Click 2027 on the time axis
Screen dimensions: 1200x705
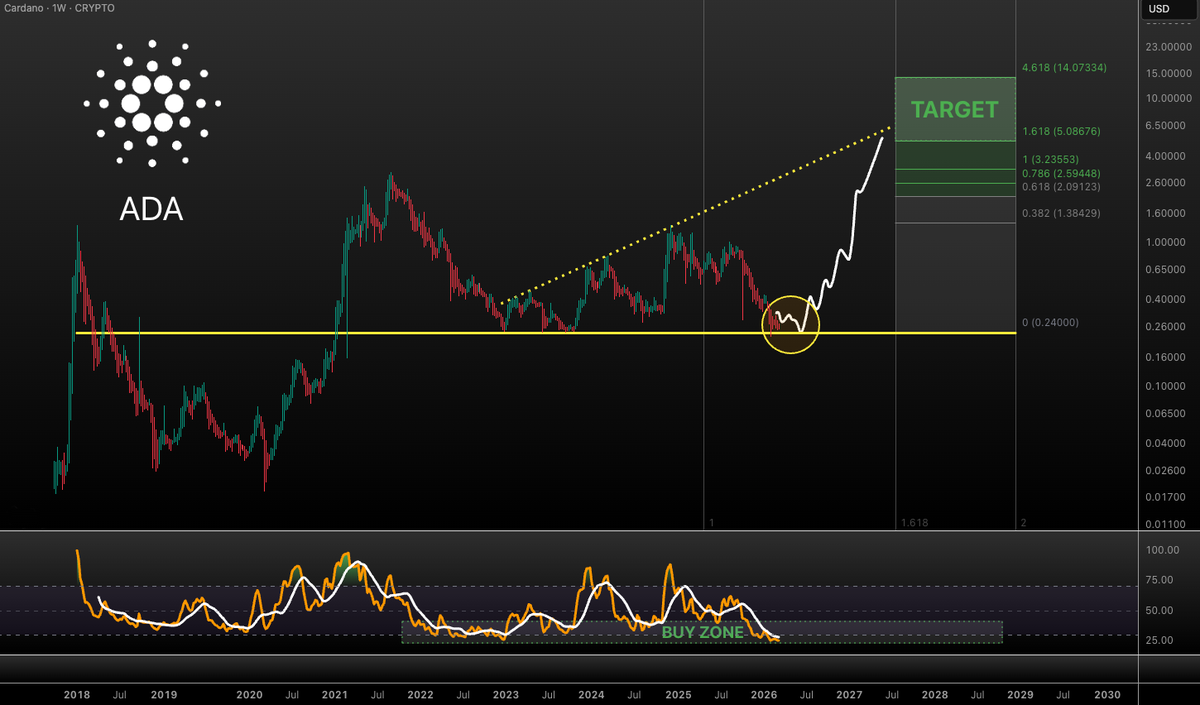849,693
